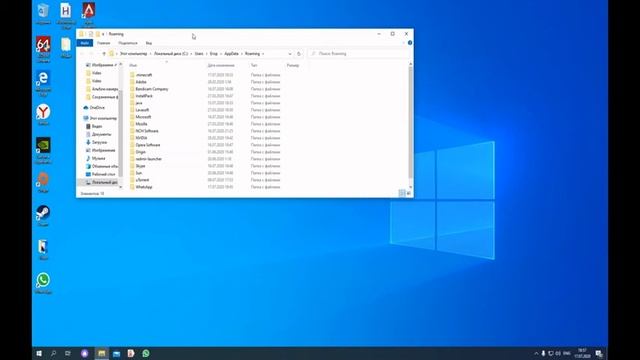Click the microphone icon in system tray
The height and width of the screenshot is (360, 640).
543,353
